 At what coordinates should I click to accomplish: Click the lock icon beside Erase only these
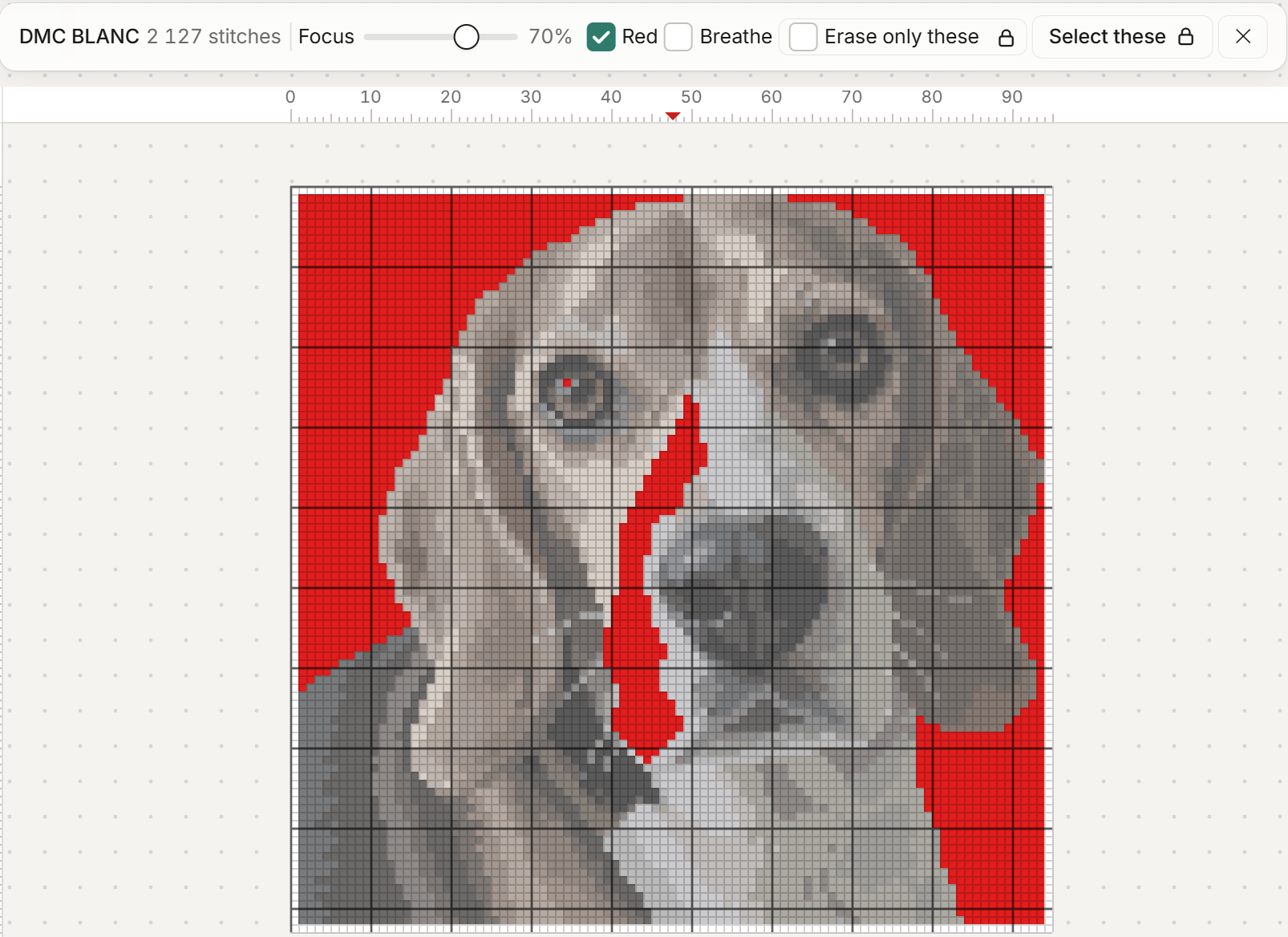coord(1006,38)
